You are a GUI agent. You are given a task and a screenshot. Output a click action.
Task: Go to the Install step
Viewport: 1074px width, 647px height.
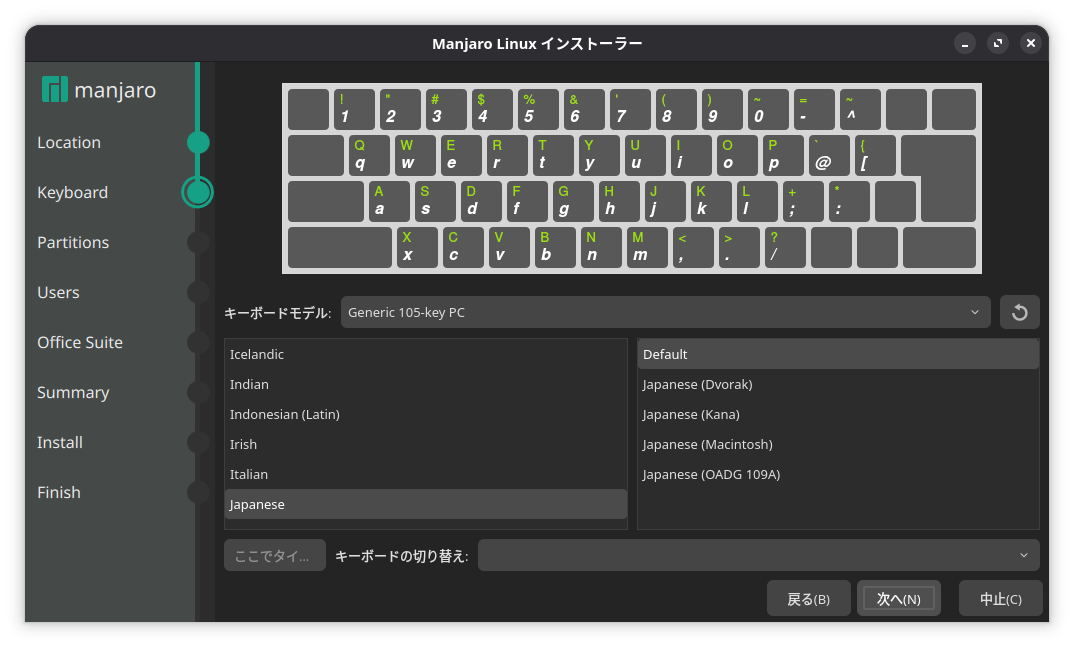pyautogui.click(x=60, y=442)
